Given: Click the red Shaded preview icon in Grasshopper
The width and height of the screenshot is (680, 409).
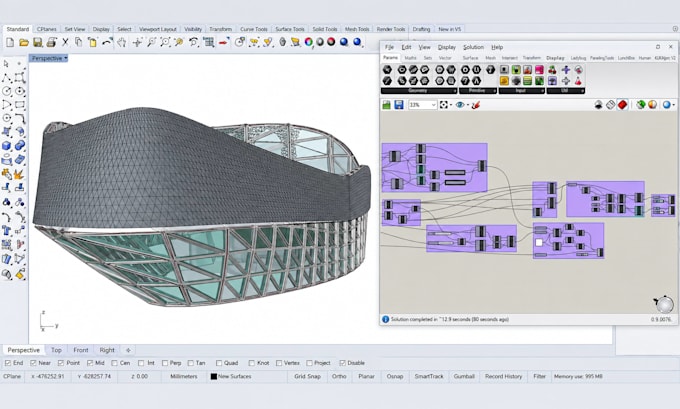Looking at the screenshot, I should point(622,105).
